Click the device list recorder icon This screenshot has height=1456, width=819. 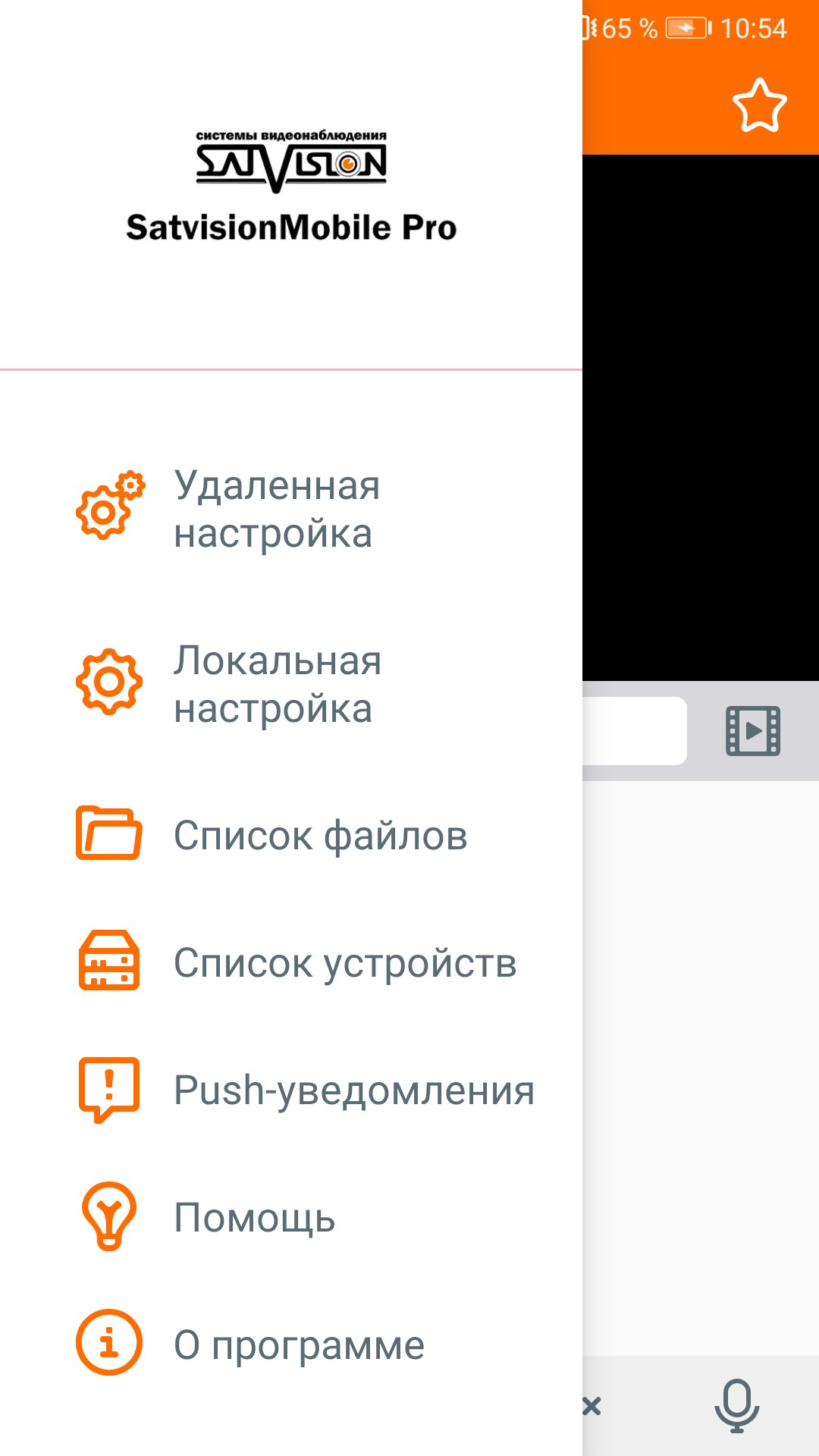click(x=109, y=961)
